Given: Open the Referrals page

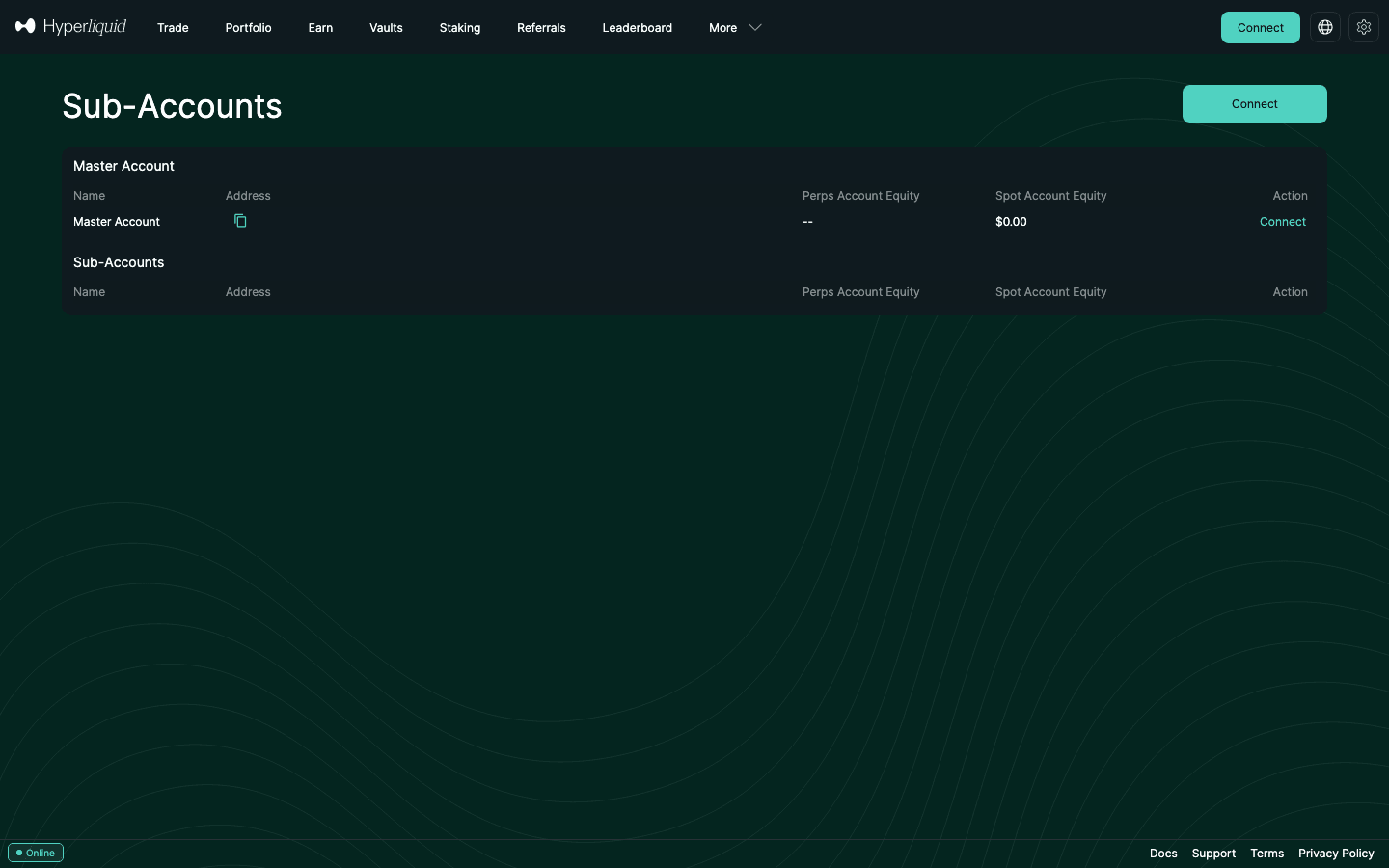Looking at the screenshot, I should (x=541, y=28).
